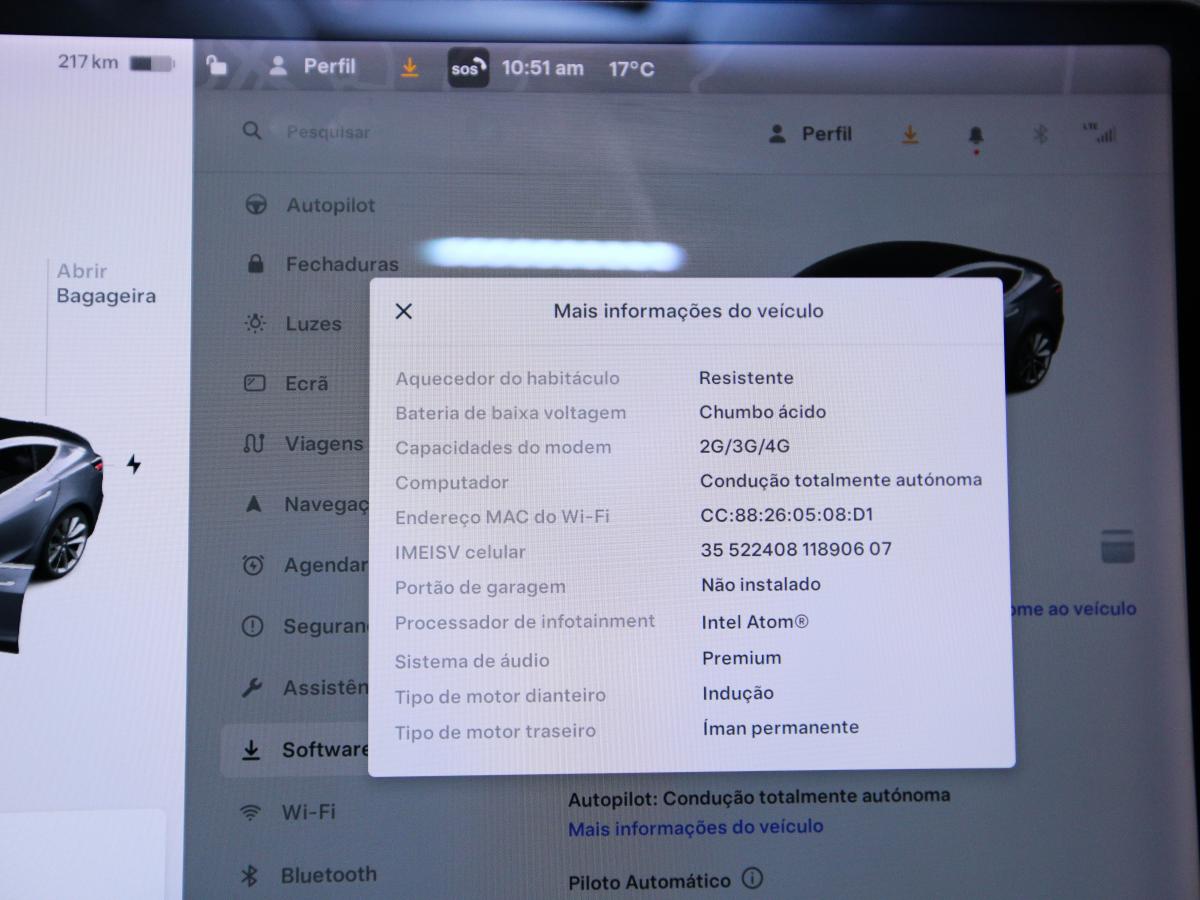Tap the 17°C temperature reading

click(x=632, y=69)
